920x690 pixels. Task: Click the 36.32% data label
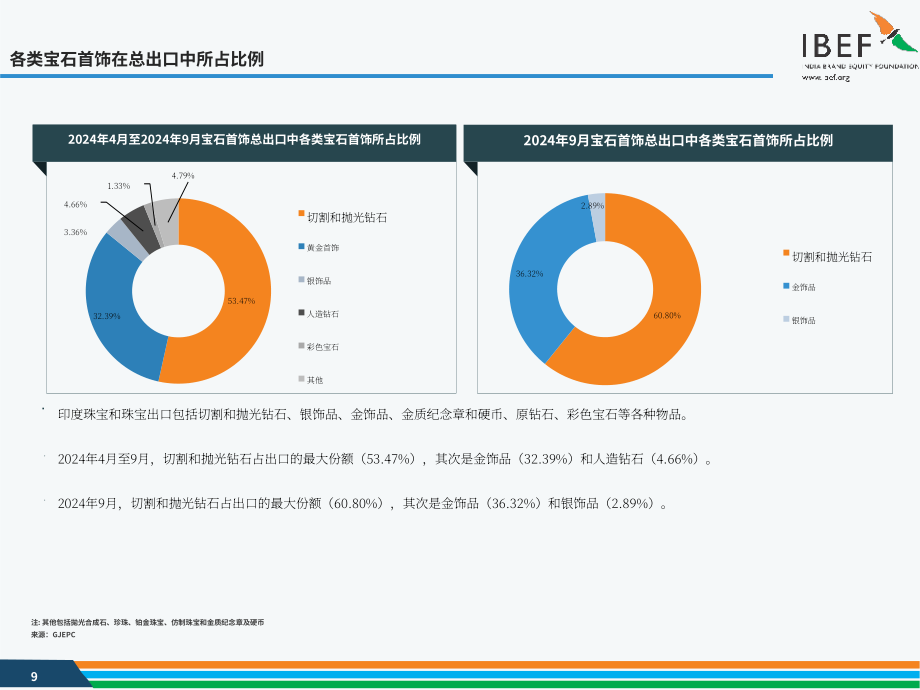529,274
